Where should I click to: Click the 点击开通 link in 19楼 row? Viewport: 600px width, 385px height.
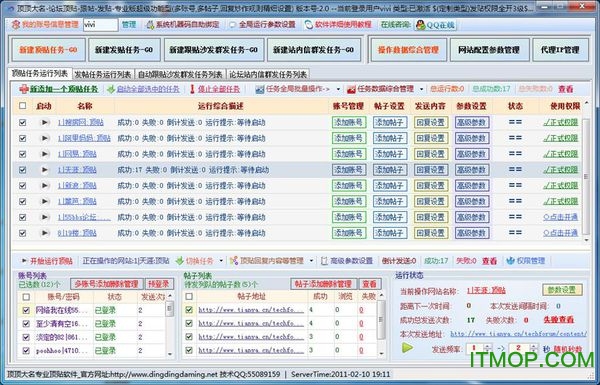point(561,233)
